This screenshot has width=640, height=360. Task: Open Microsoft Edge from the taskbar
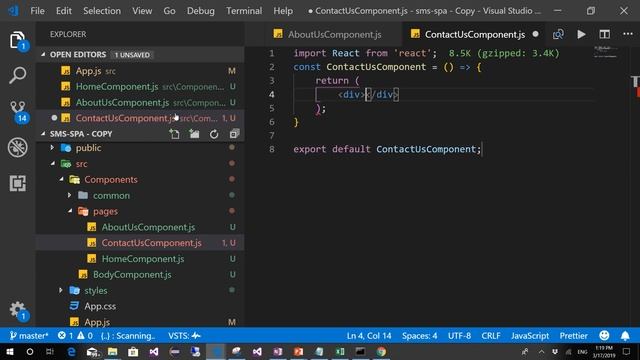[x=71, y=351]
